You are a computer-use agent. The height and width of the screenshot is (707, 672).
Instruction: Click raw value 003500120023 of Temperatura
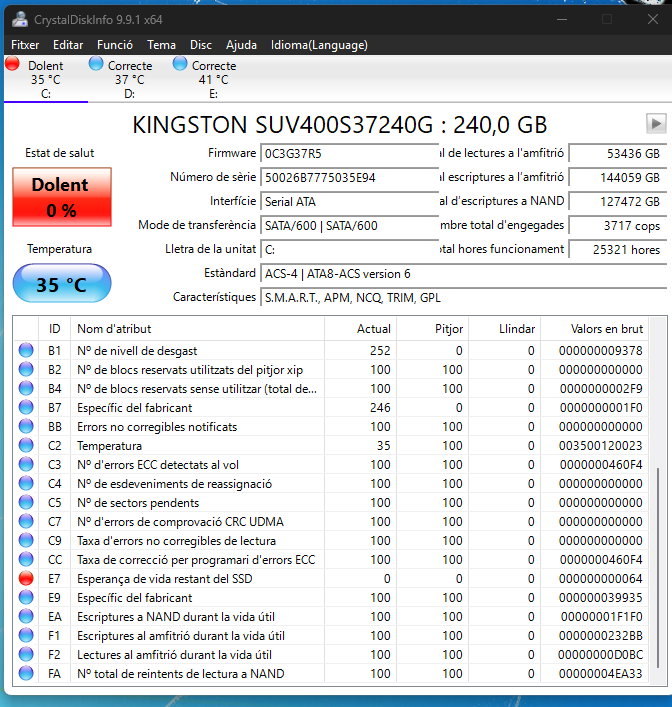click(x=600, y=445)
